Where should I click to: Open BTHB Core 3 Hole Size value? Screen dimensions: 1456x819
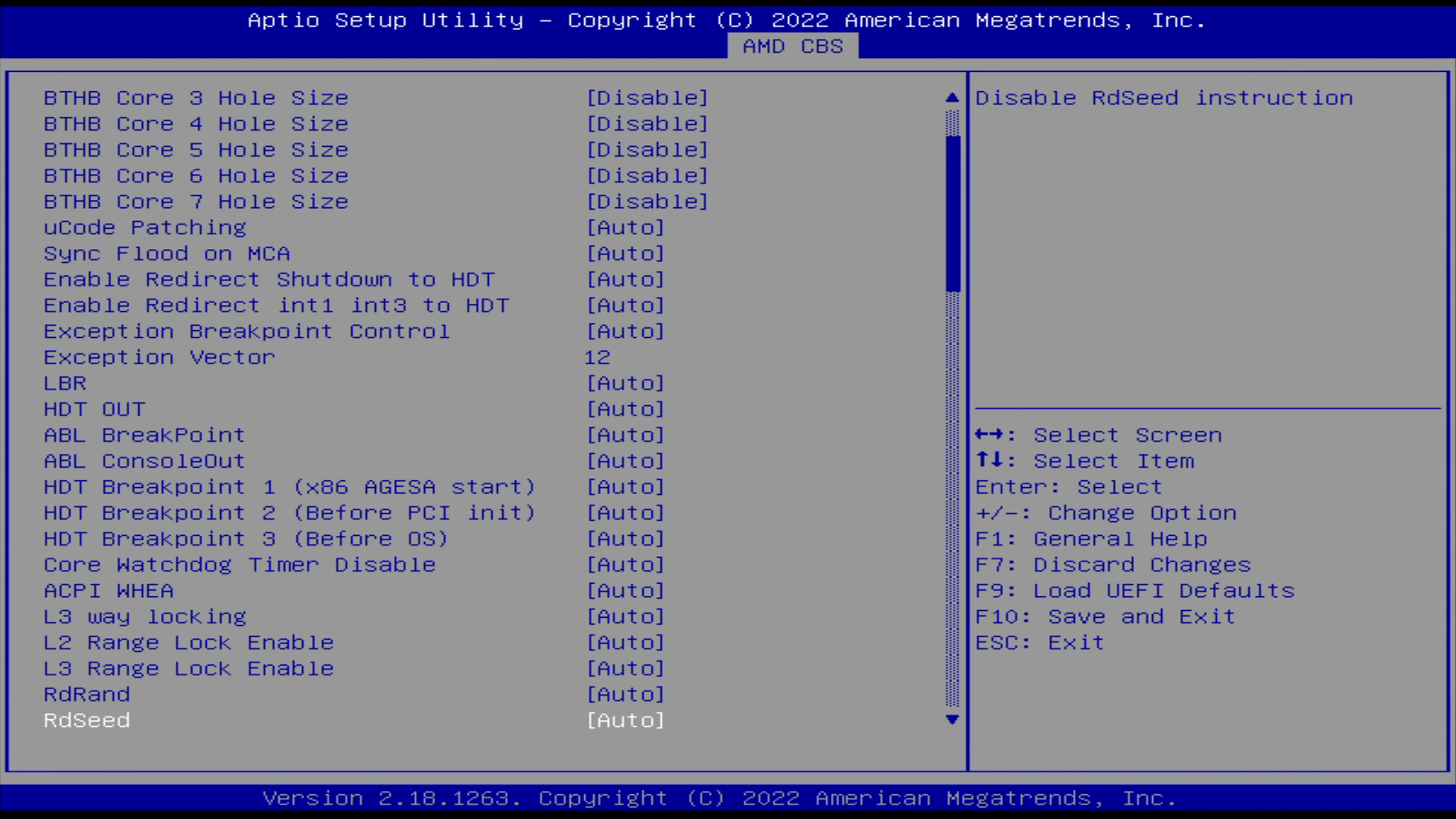point(647,98)
